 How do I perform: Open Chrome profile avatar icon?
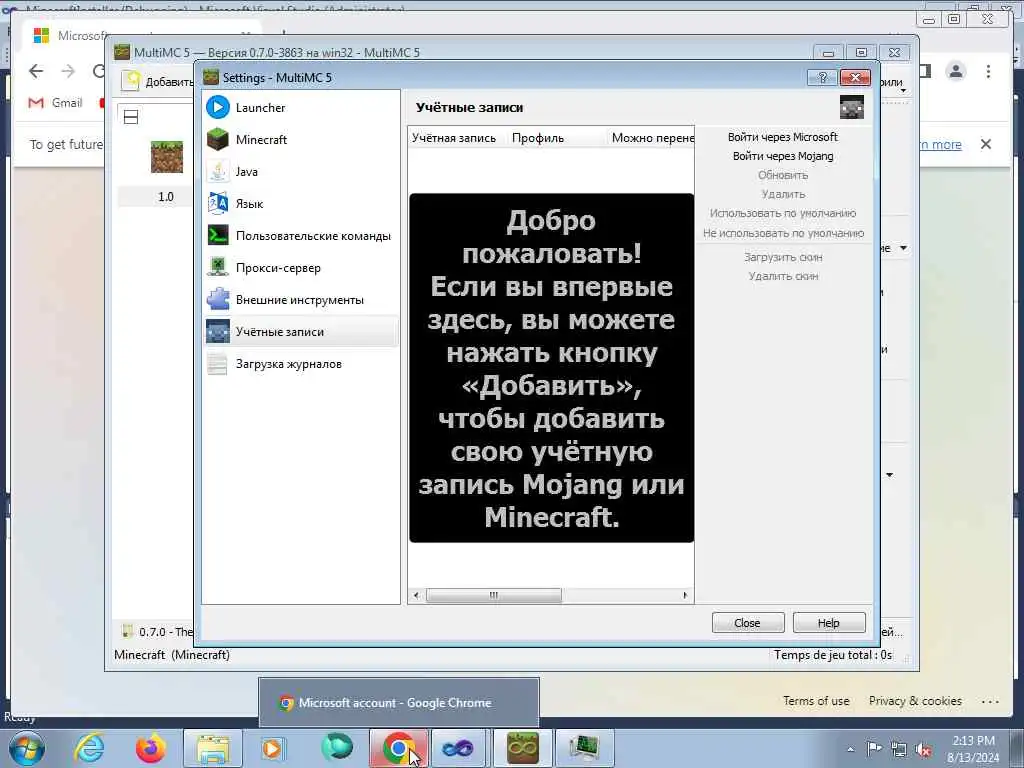955,71
